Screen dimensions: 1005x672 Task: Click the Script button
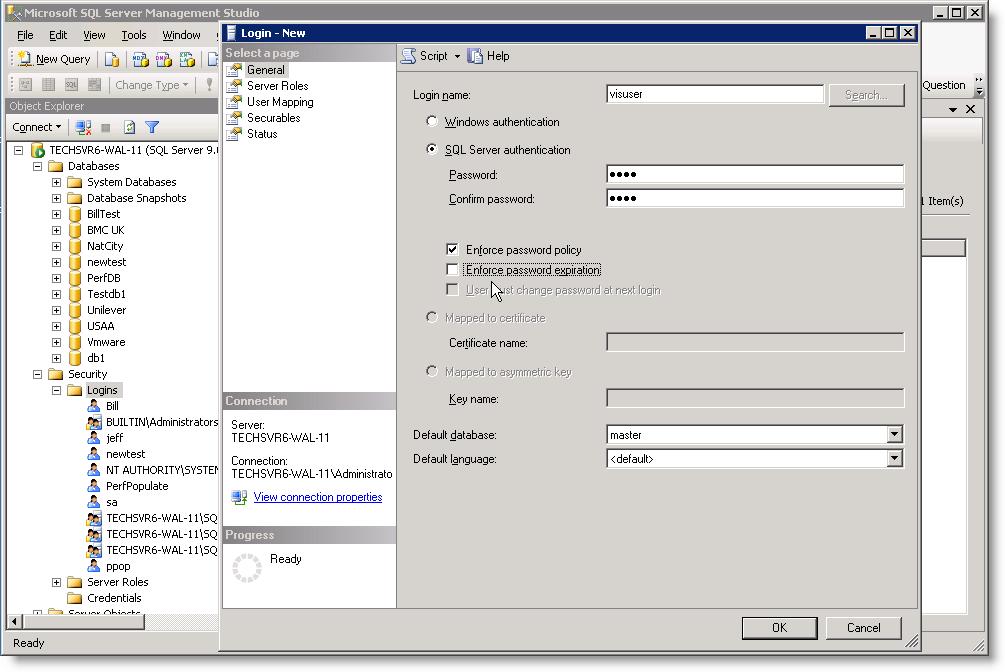pos(426,56)
